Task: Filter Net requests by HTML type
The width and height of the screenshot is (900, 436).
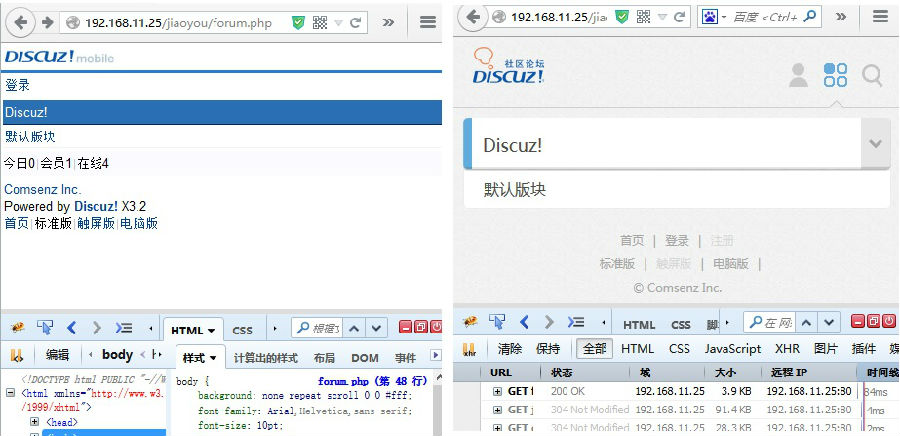Action: 637,348
